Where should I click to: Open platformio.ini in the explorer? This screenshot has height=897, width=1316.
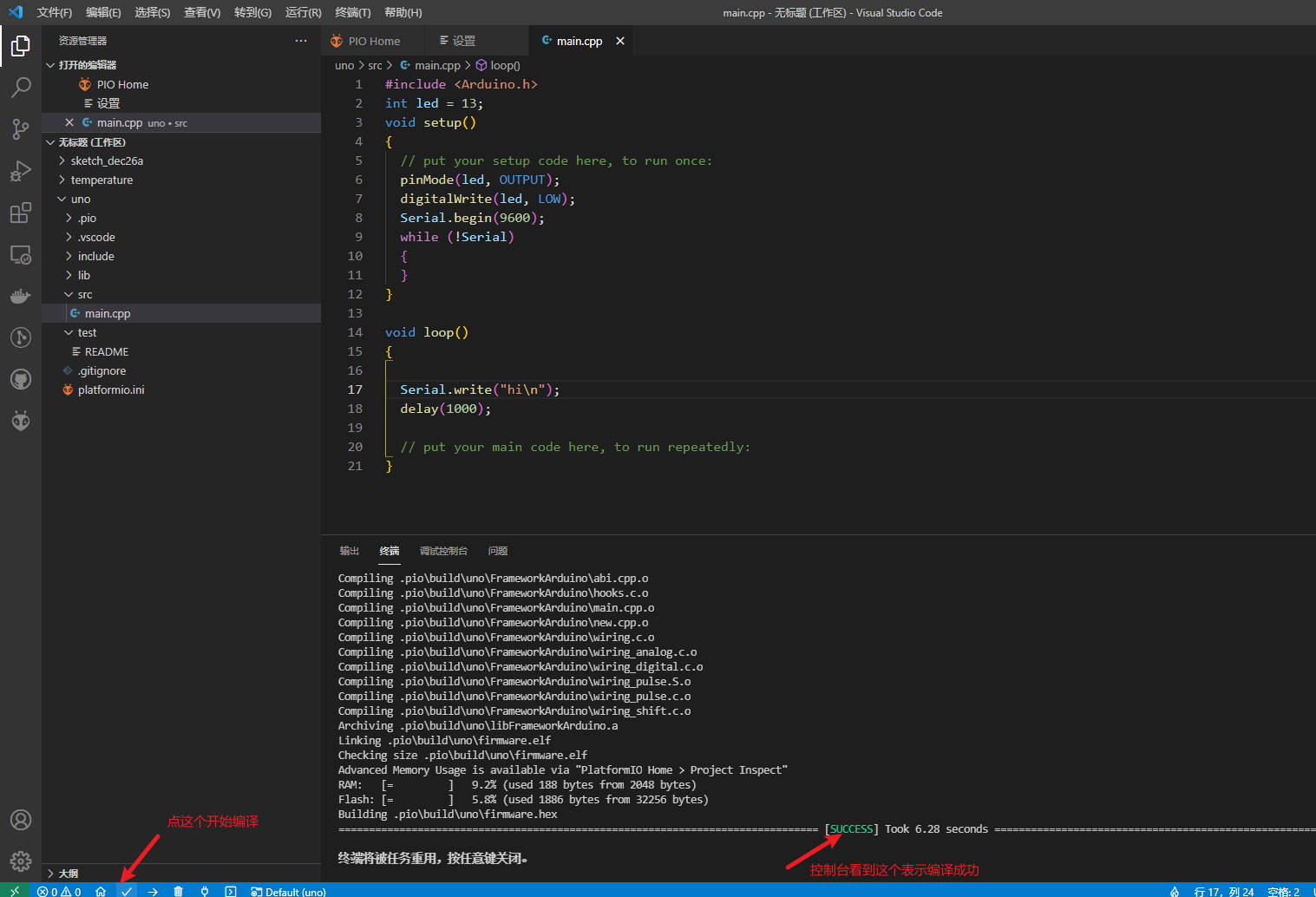pos(181,390)
